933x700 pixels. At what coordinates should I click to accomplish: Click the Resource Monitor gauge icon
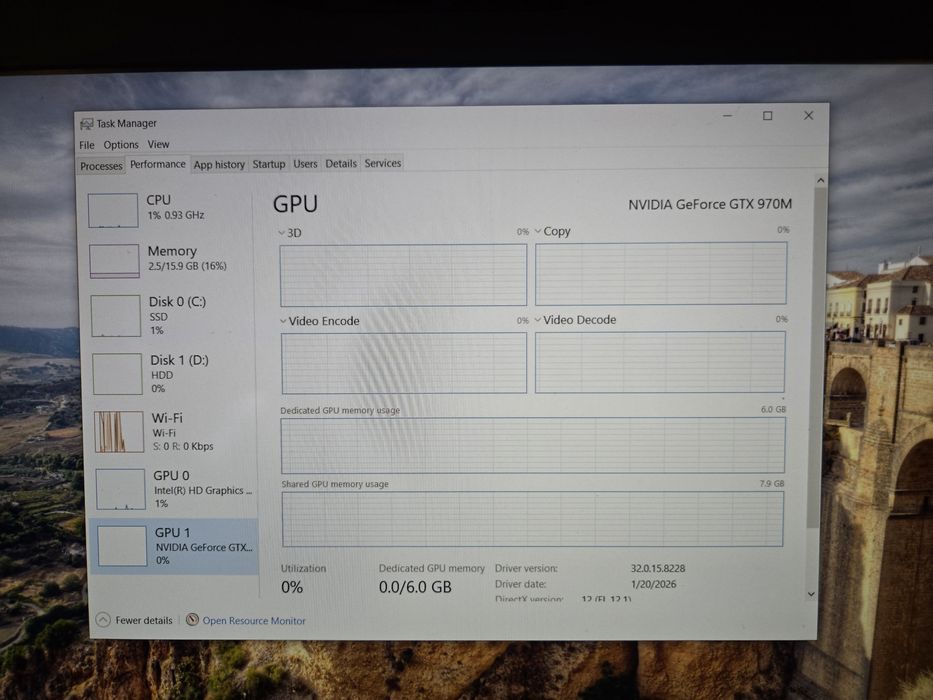click(x=192, y=620)
